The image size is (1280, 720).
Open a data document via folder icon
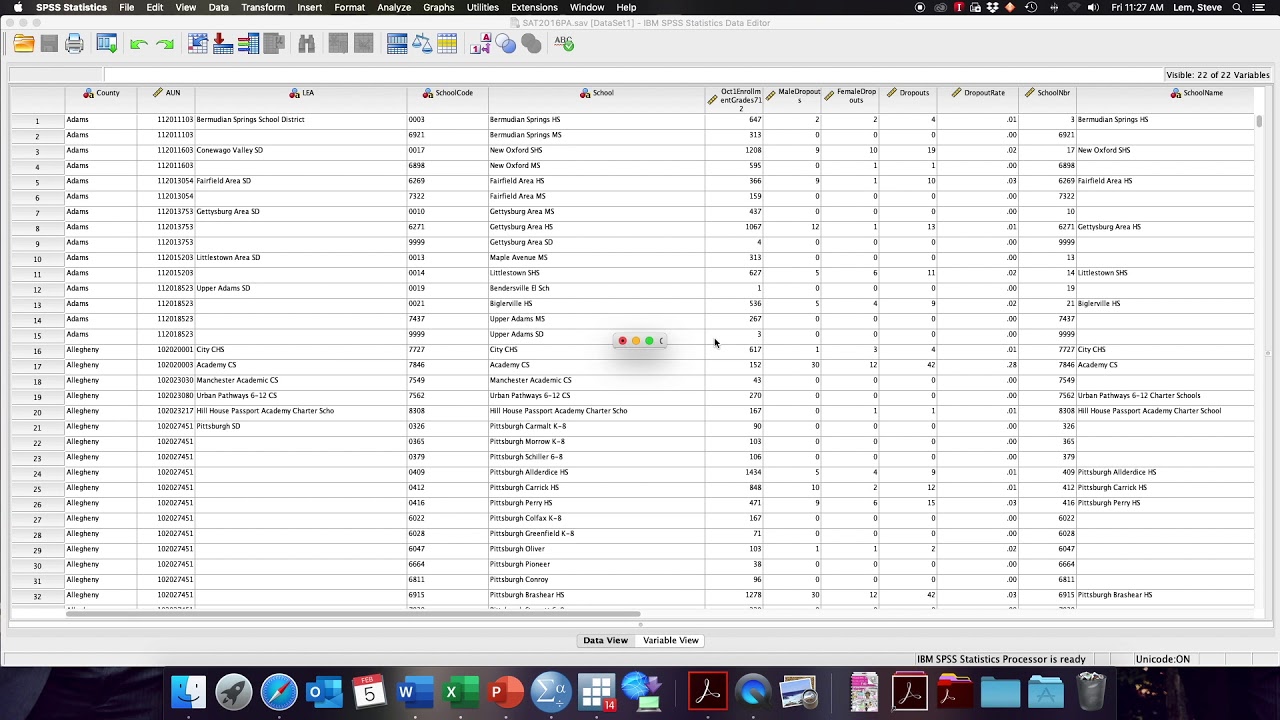[24, 43]
